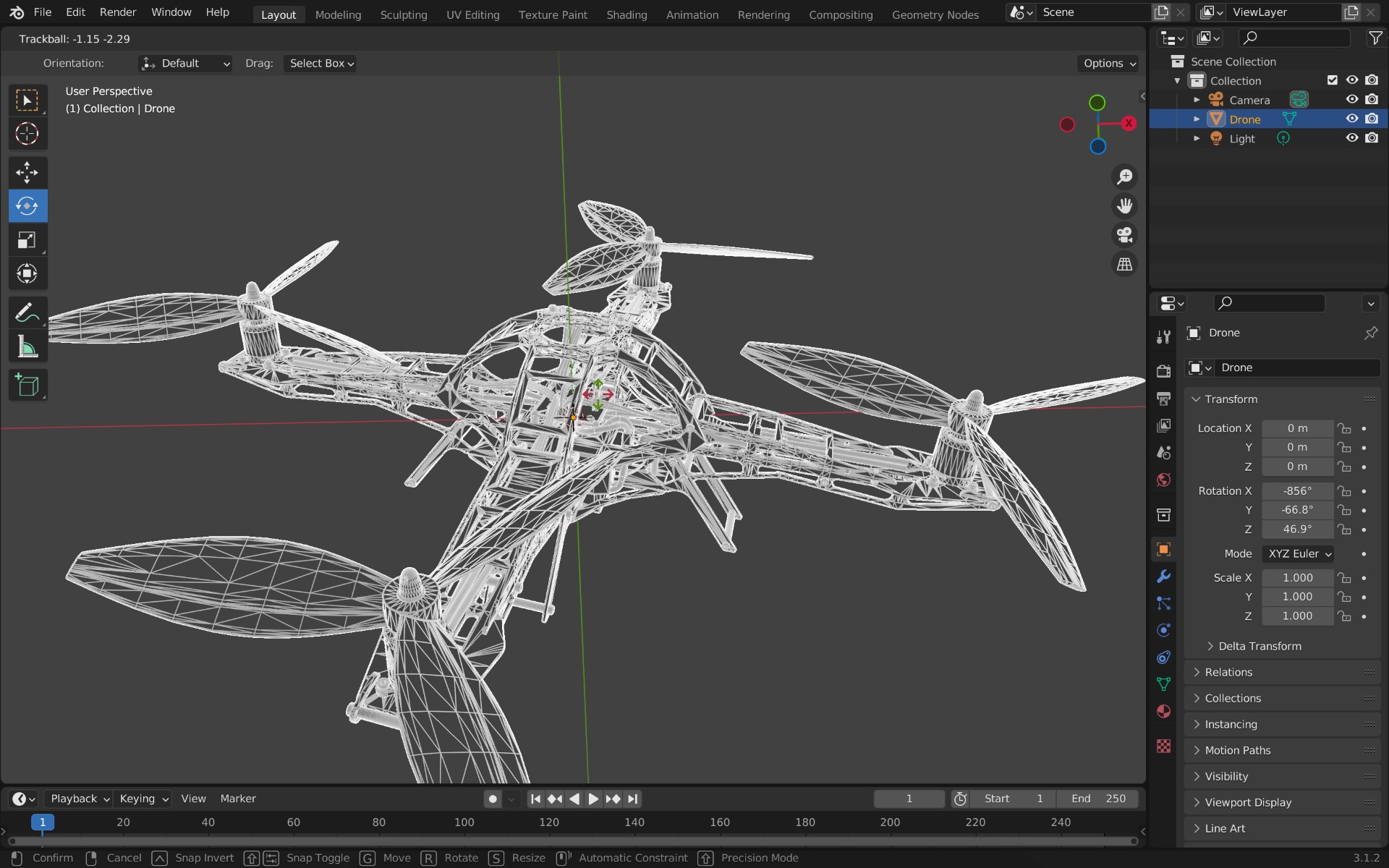Select the Scale tool icon

pyautogui.click(x=27, y=240)
